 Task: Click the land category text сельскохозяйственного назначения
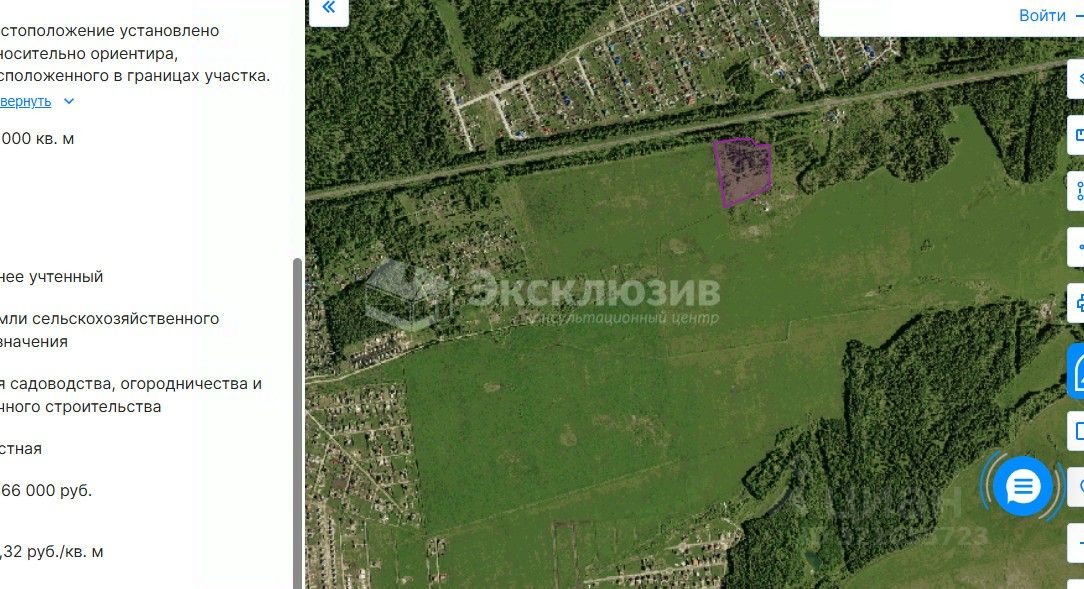(109, 330)
